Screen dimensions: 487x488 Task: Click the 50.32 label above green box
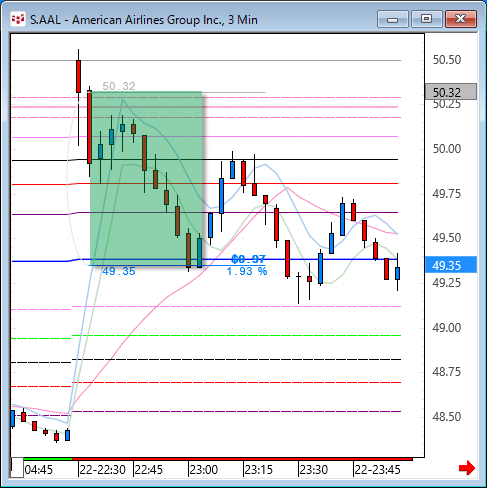coord(119,86)
